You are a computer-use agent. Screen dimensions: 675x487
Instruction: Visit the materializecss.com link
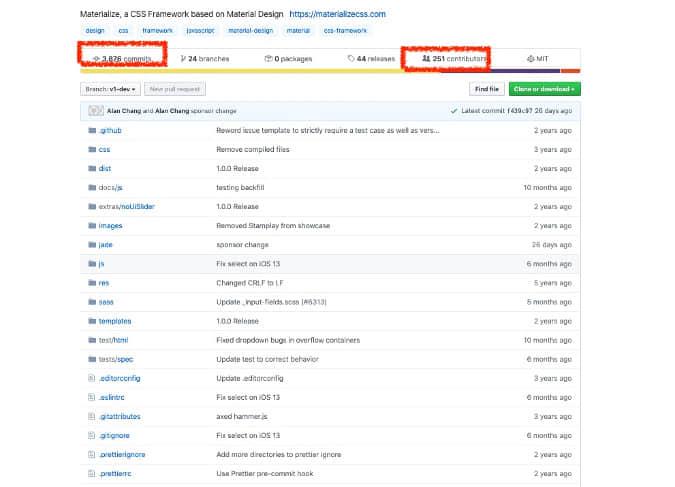coord(337,14)
